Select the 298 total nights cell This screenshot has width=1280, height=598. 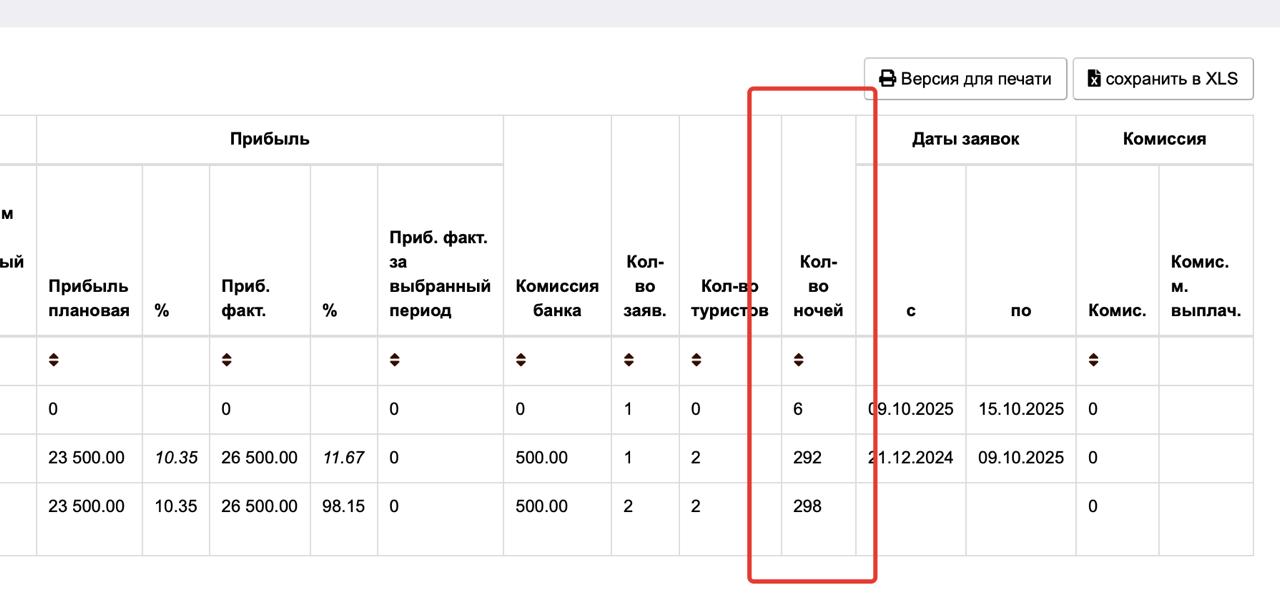807,506
